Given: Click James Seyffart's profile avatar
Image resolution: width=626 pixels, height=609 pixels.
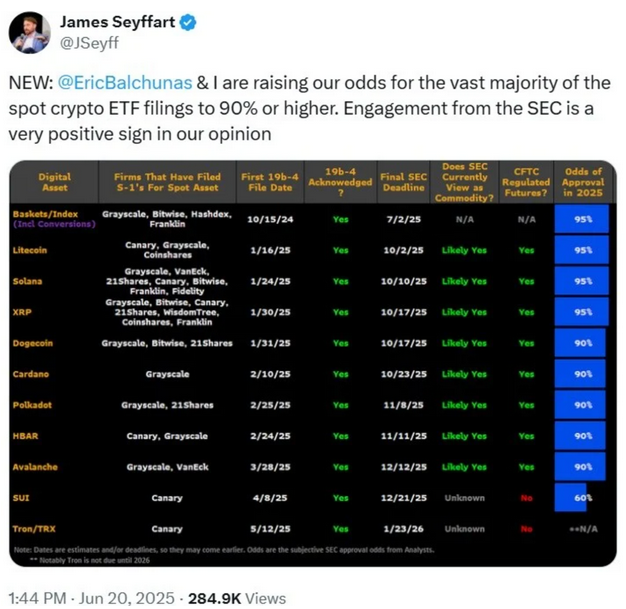Looking at the screenshot, I should pyautogui.click(x=30, y=32).
